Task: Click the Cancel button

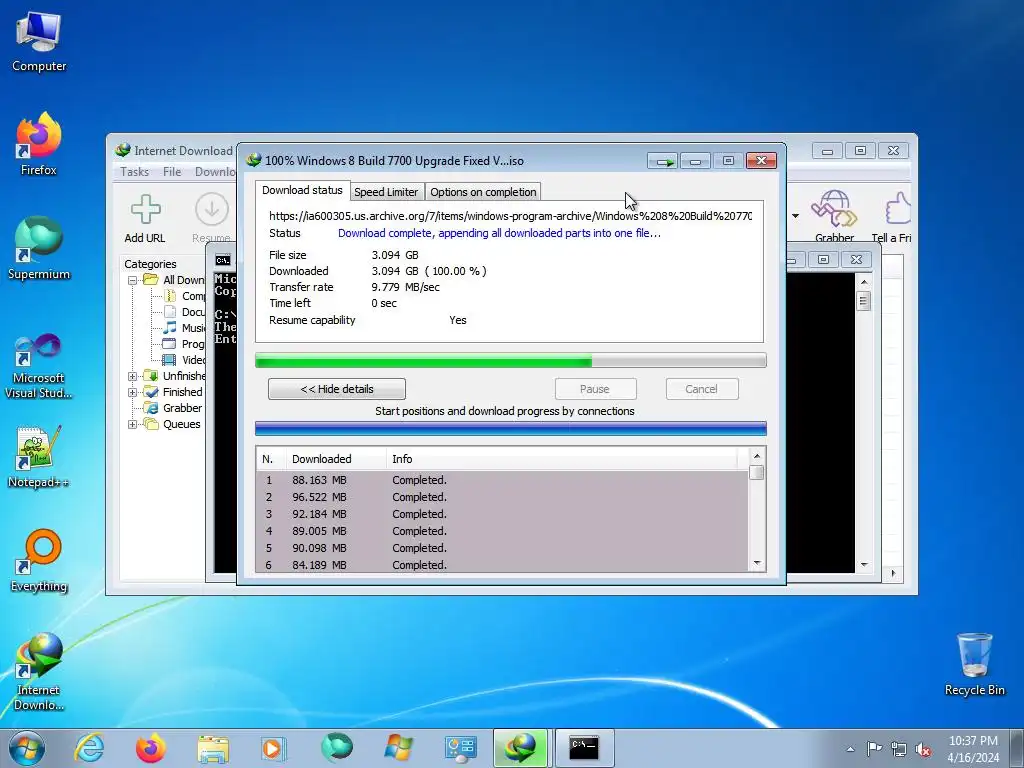Action: point(702,389)
